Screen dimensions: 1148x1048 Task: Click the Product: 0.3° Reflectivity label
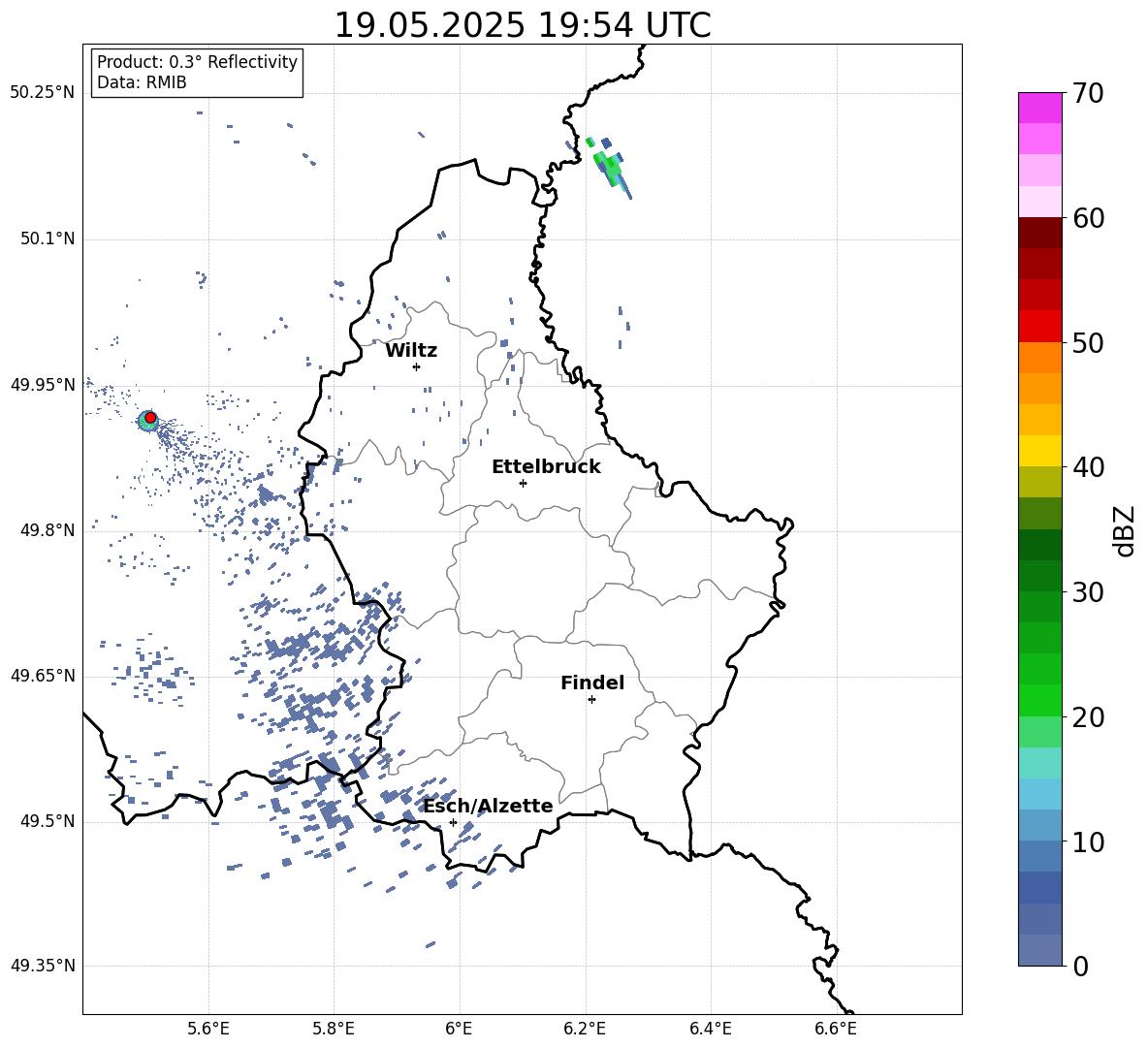click(197, 61)
